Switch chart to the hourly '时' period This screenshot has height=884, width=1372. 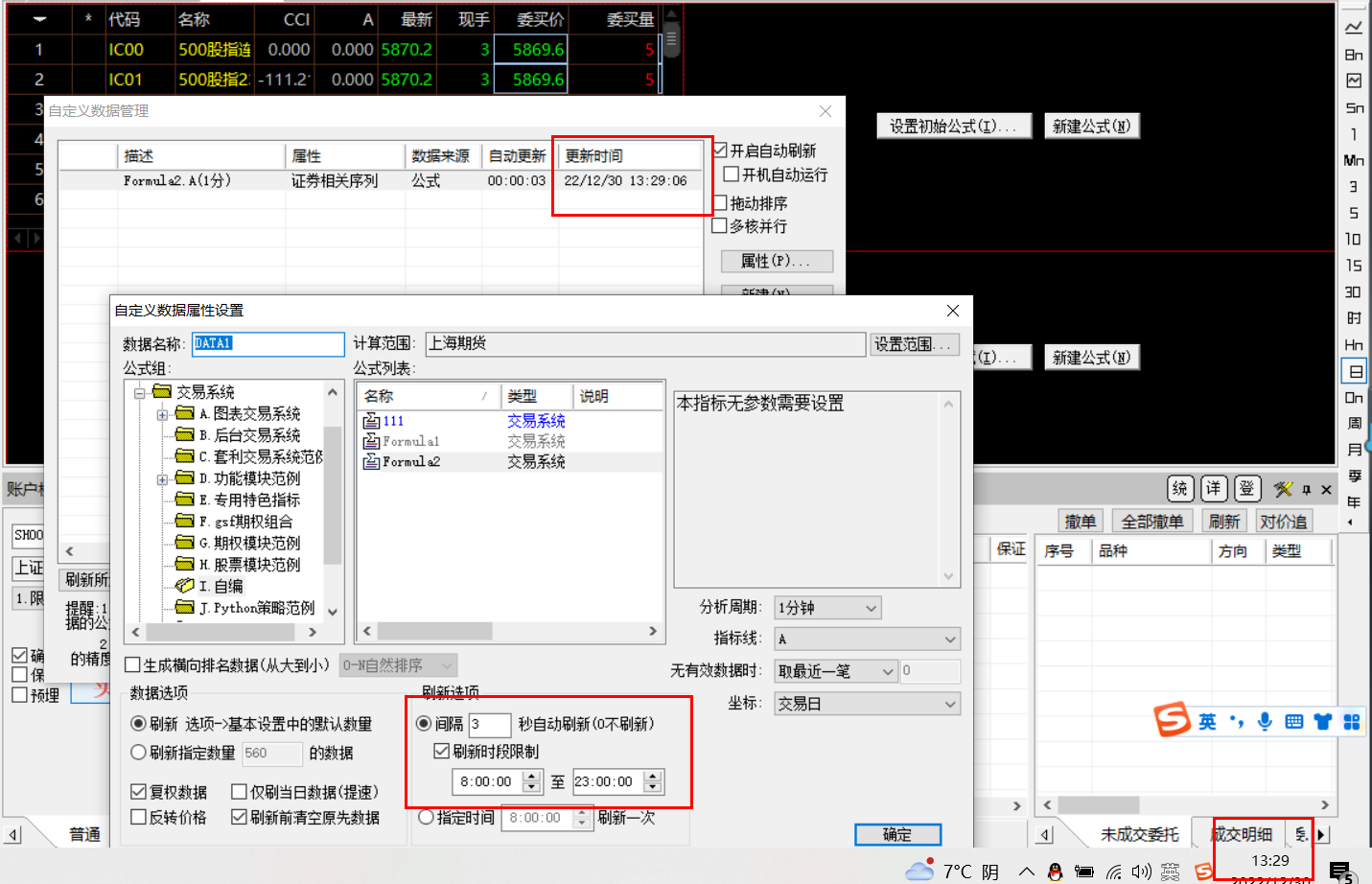coord(1353,318)
